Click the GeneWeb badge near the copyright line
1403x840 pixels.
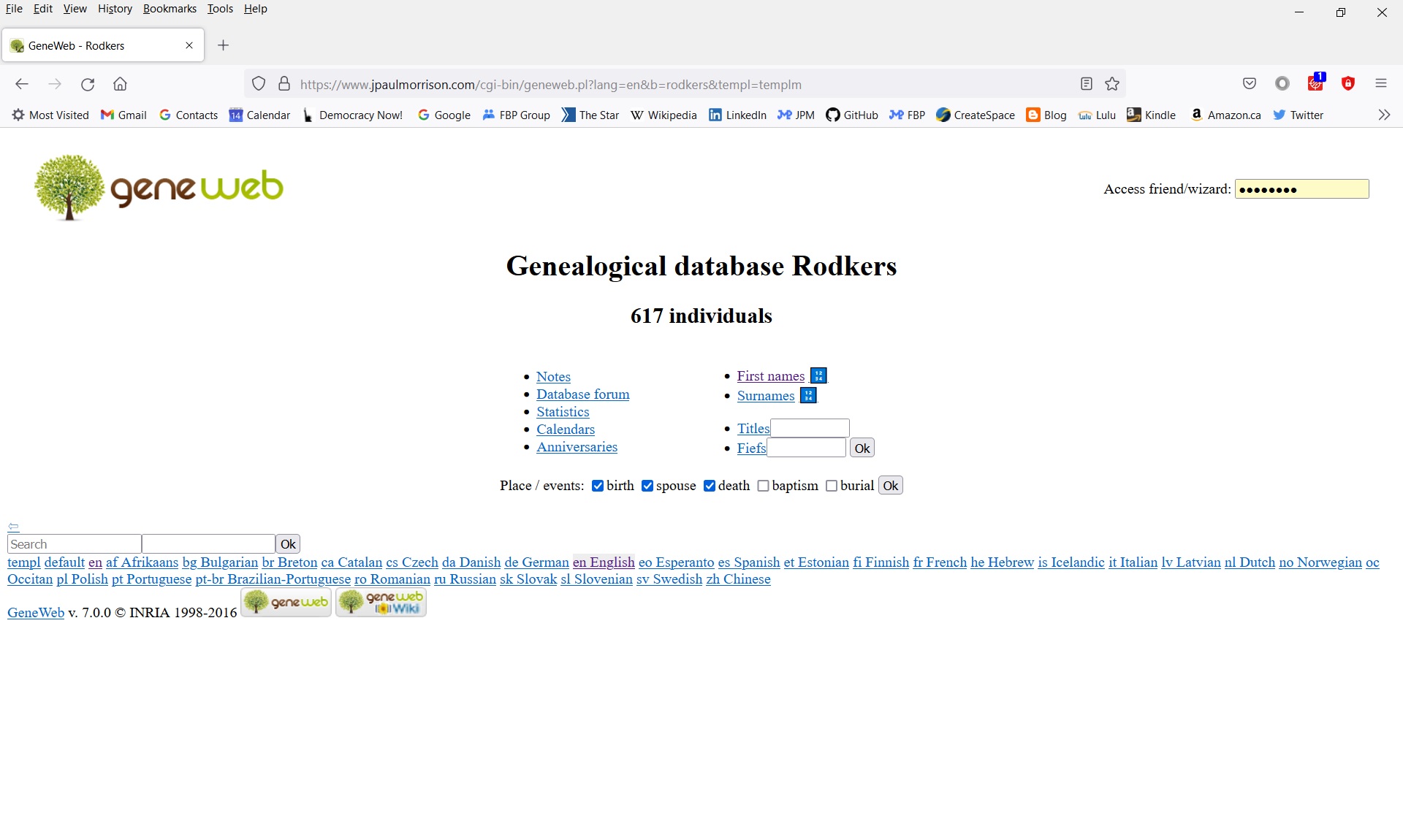tap(285, 602)
